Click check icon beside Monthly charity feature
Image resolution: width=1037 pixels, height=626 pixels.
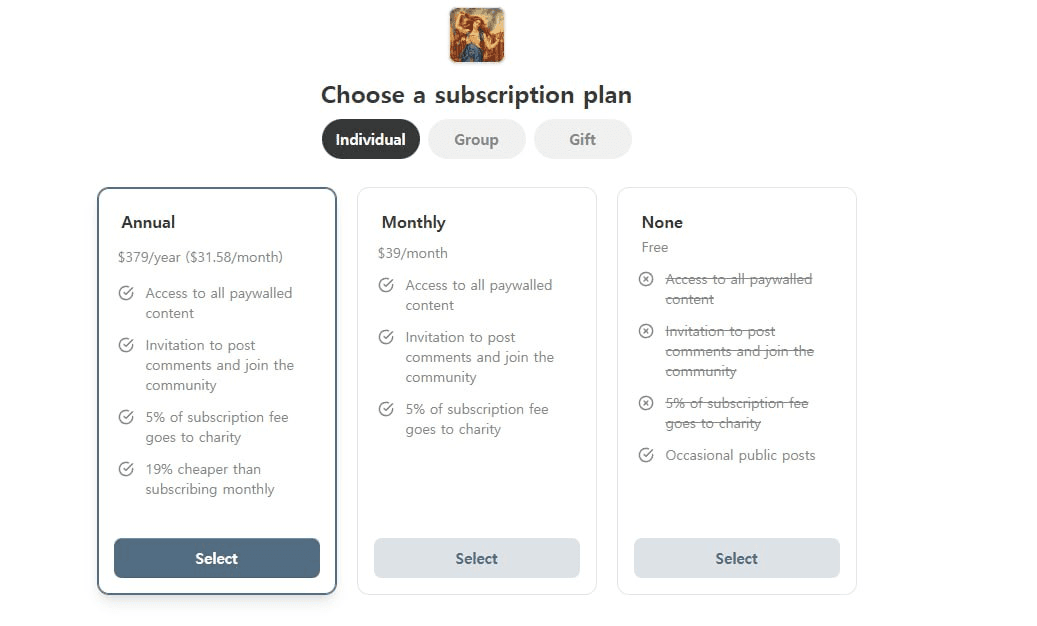[386, 409]
